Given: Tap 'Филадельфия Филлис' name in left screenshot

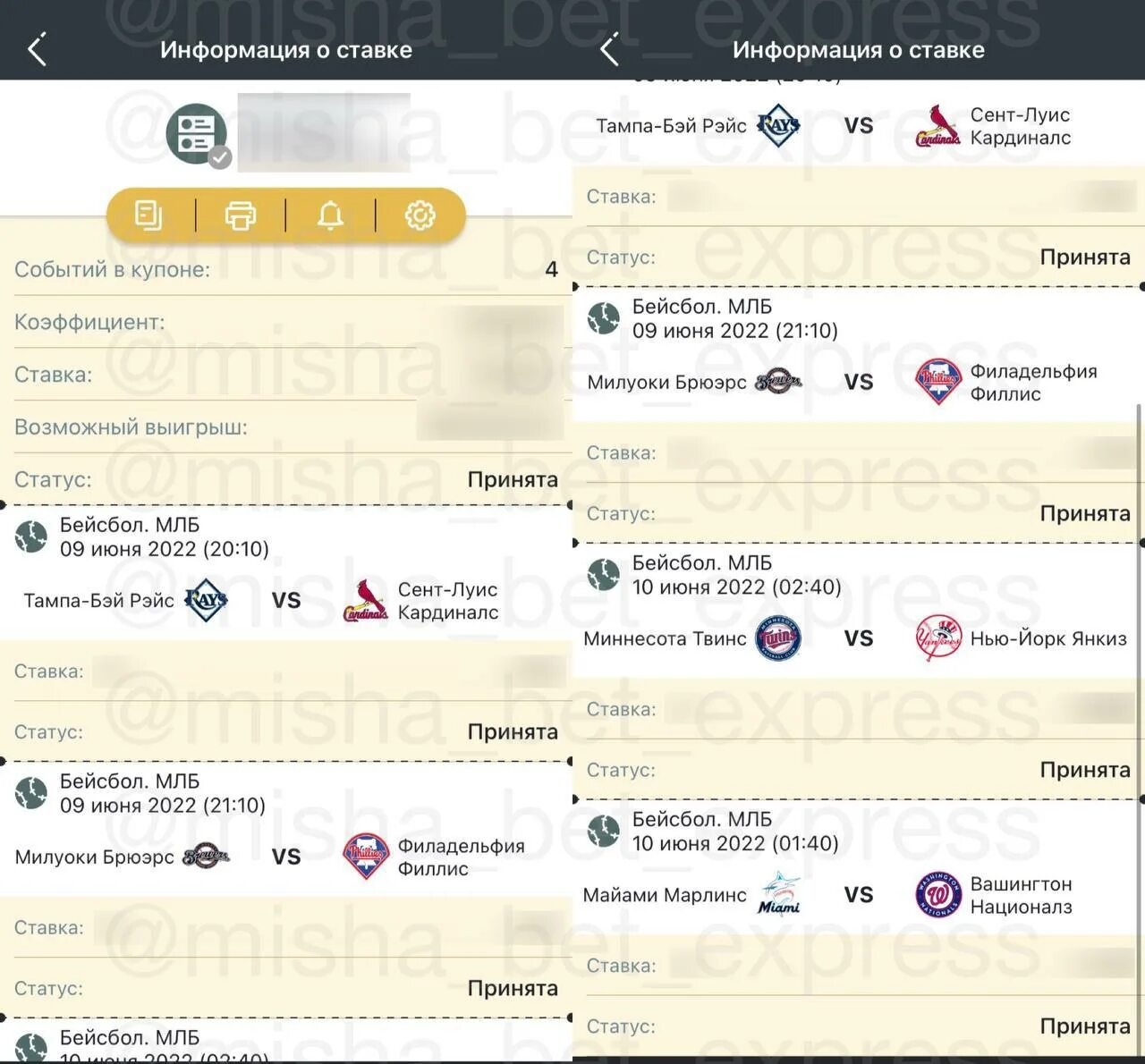Looking at the screenshot, I should (x=461, y=857).
